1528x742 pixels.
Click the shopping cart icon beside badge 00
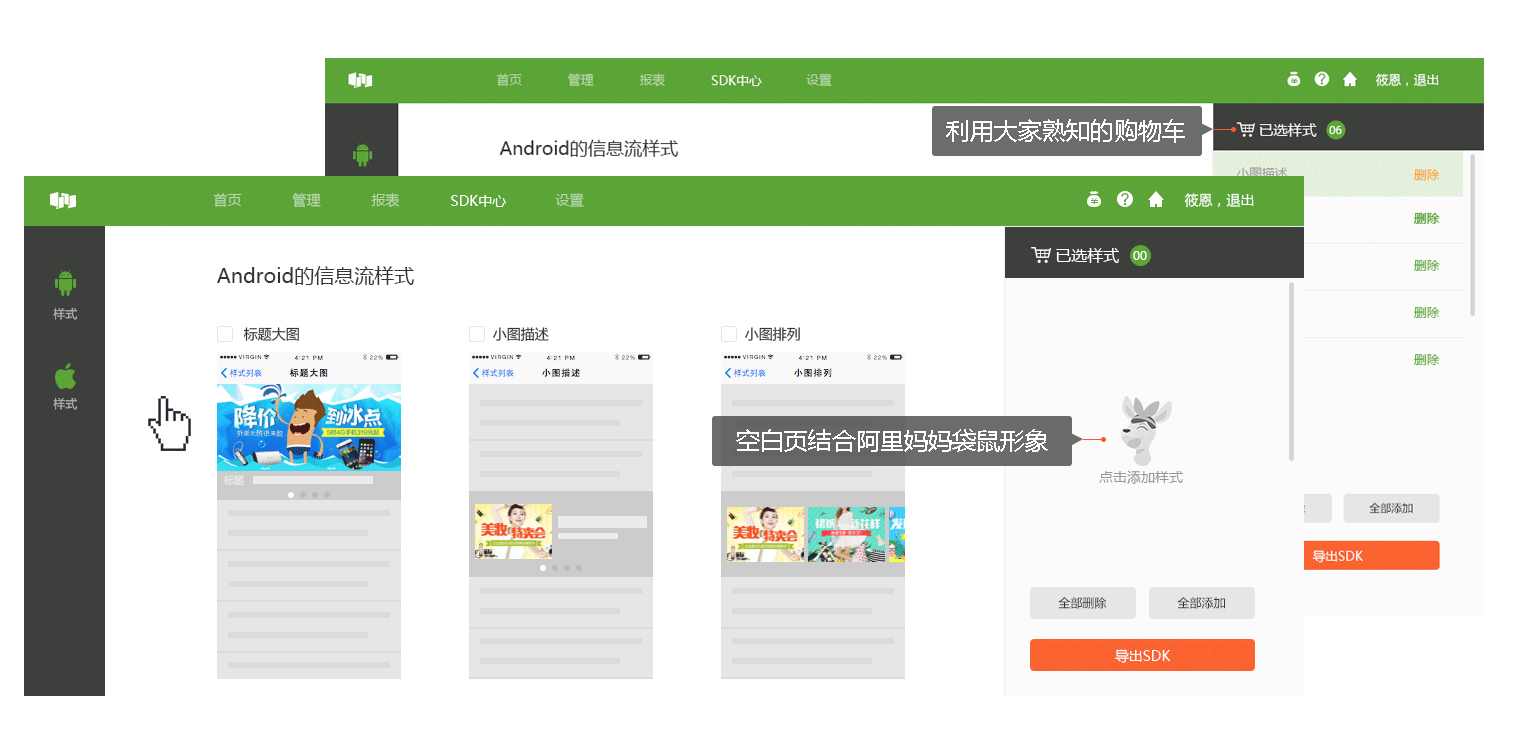(1041, 255)
